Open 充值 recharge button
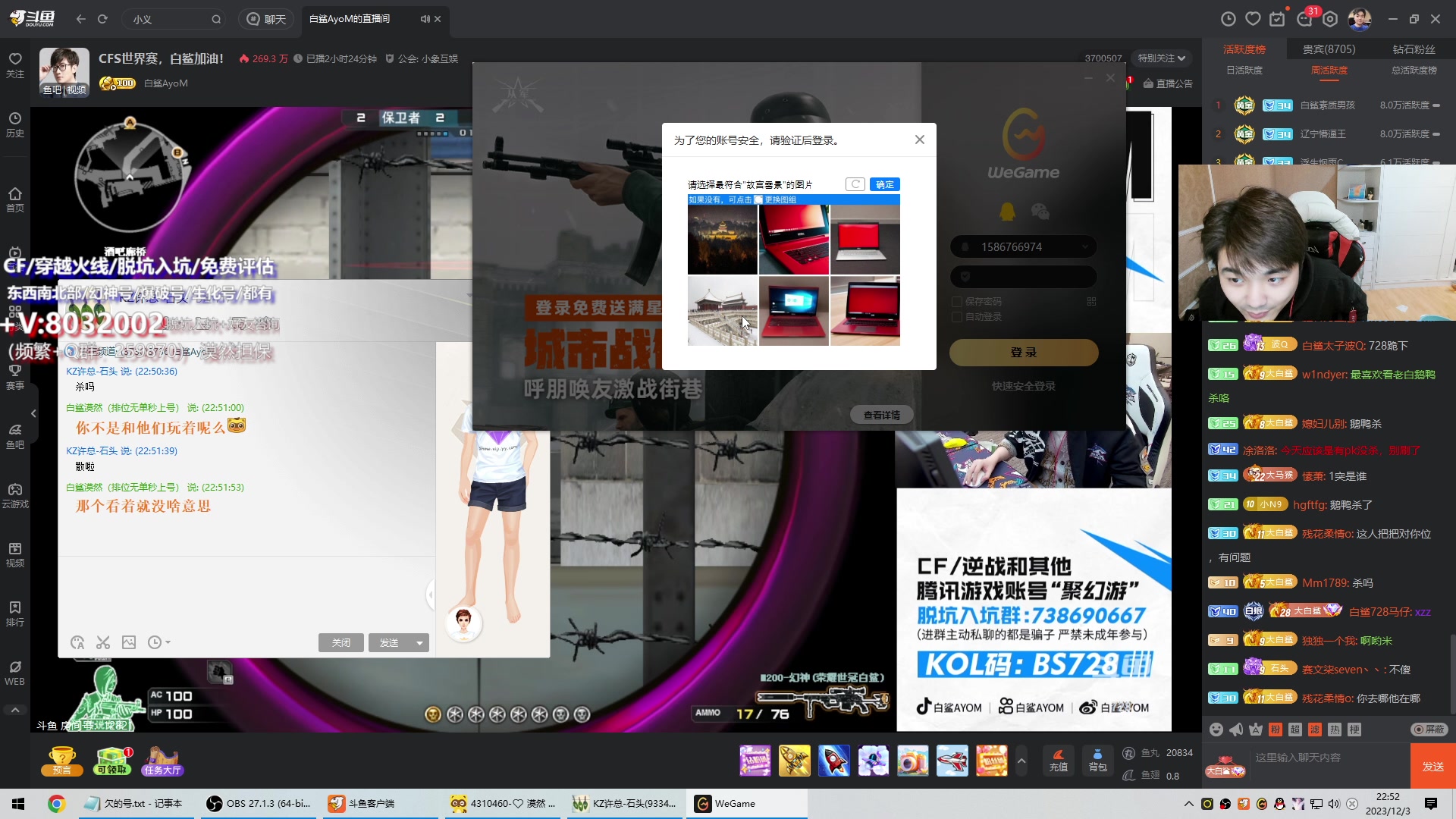Screen dimensions: 1456x819 tap(1058, 761)
